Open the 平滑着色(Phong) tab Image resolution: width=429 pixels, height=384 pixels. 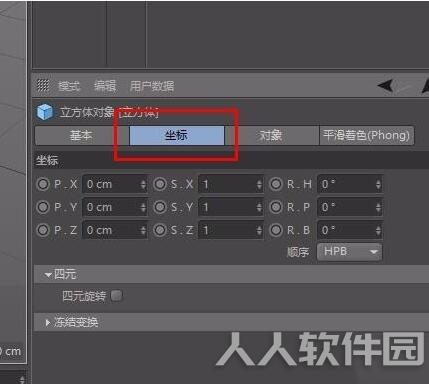[x=366, y=135]
